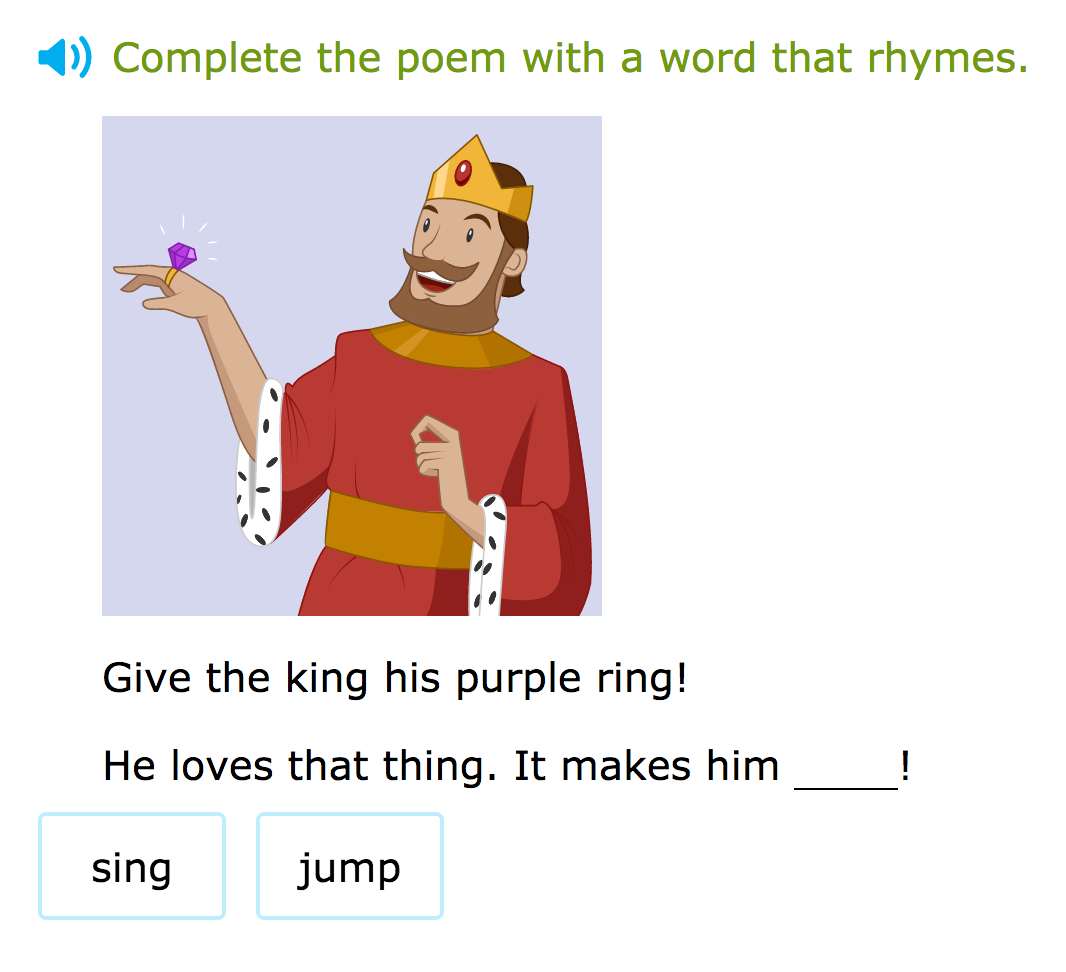Click the red jewel on the crown
Viewport: 1066px width, 972px height.
tap(463, 173)
